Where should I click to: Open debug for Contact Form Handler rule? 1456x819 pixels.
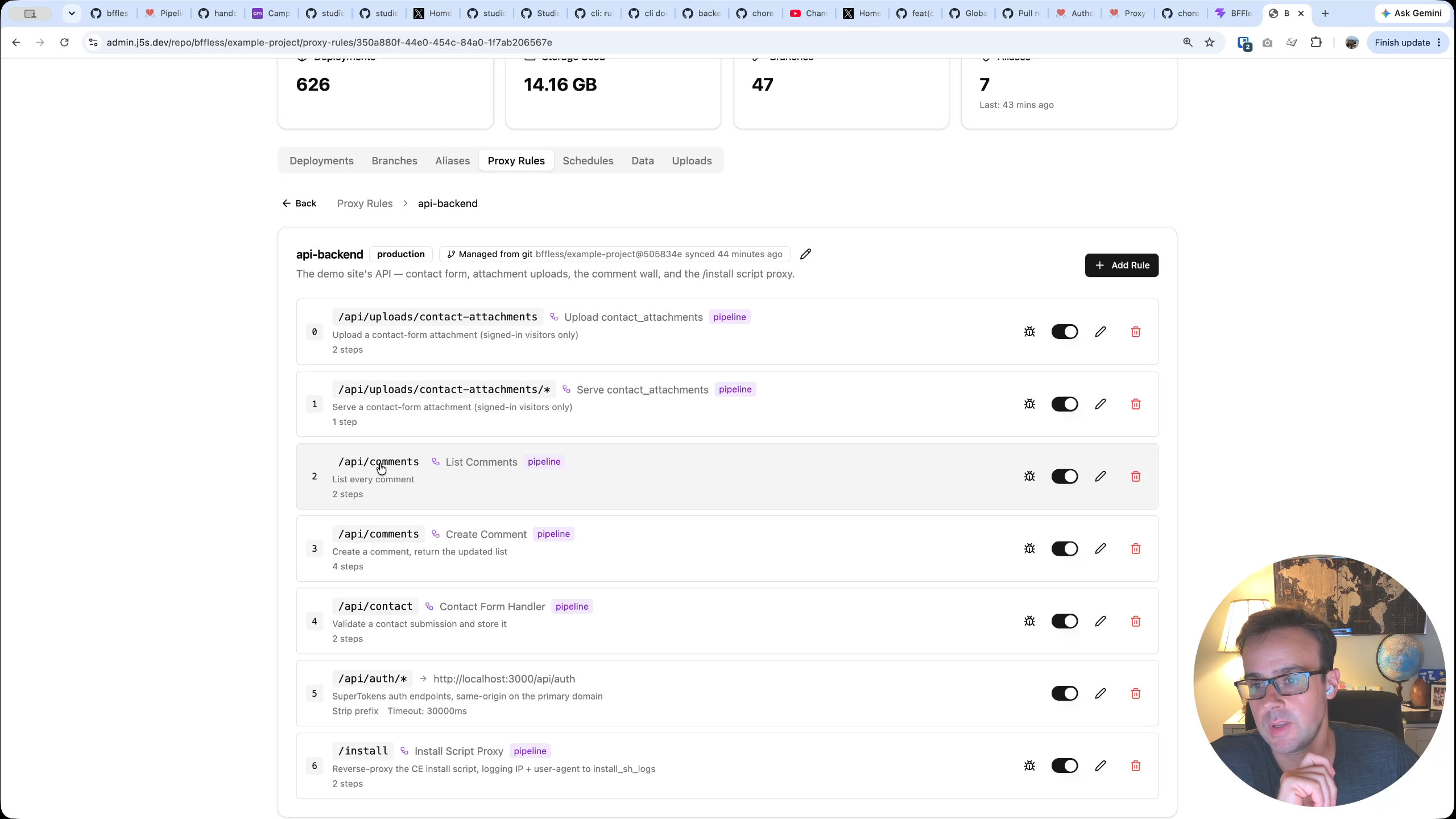tap(1029, 621)
